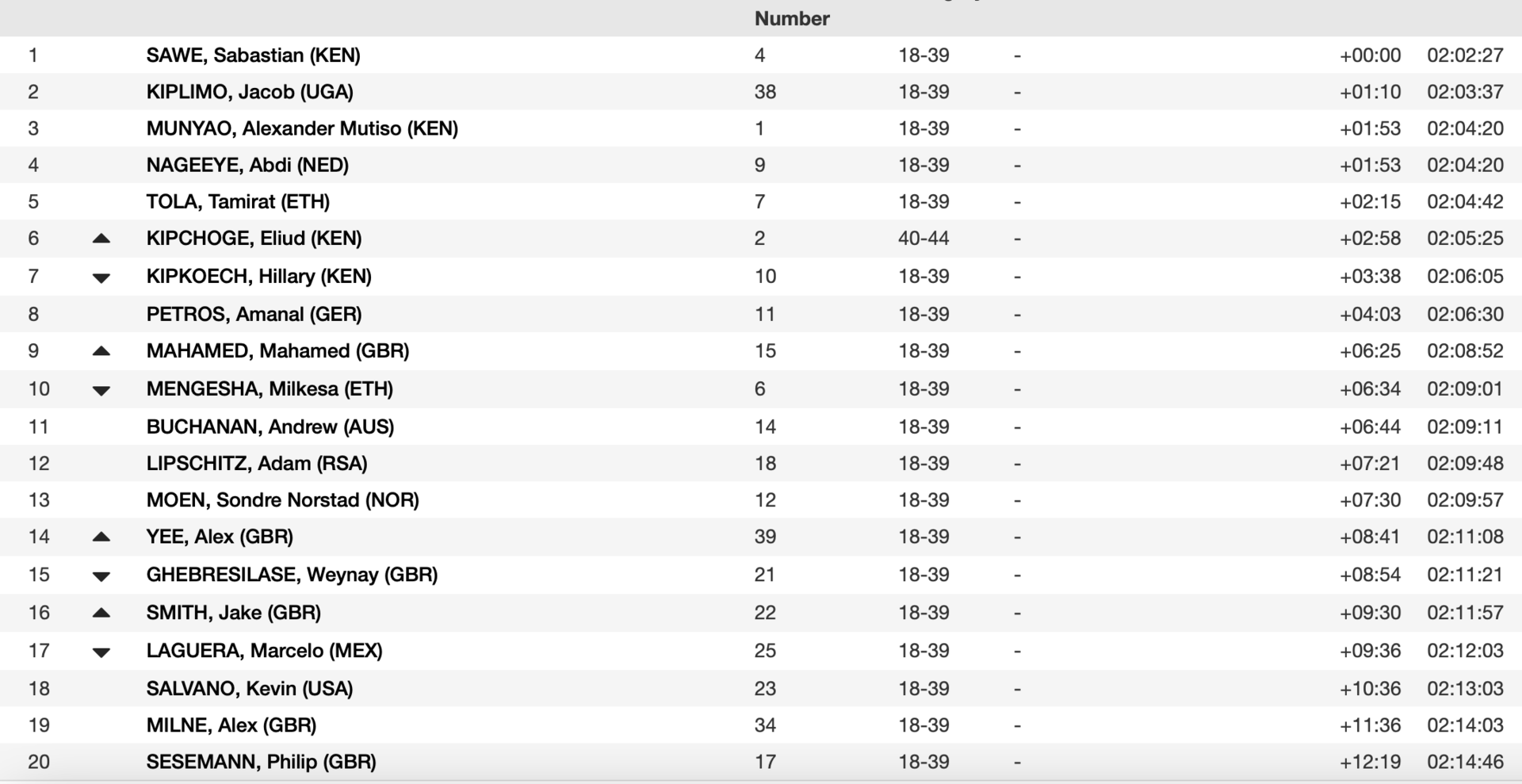
Task: Select MUNYAO, Alexander Mutiso row
Action: pyautogui.click(x=761, y=128)
